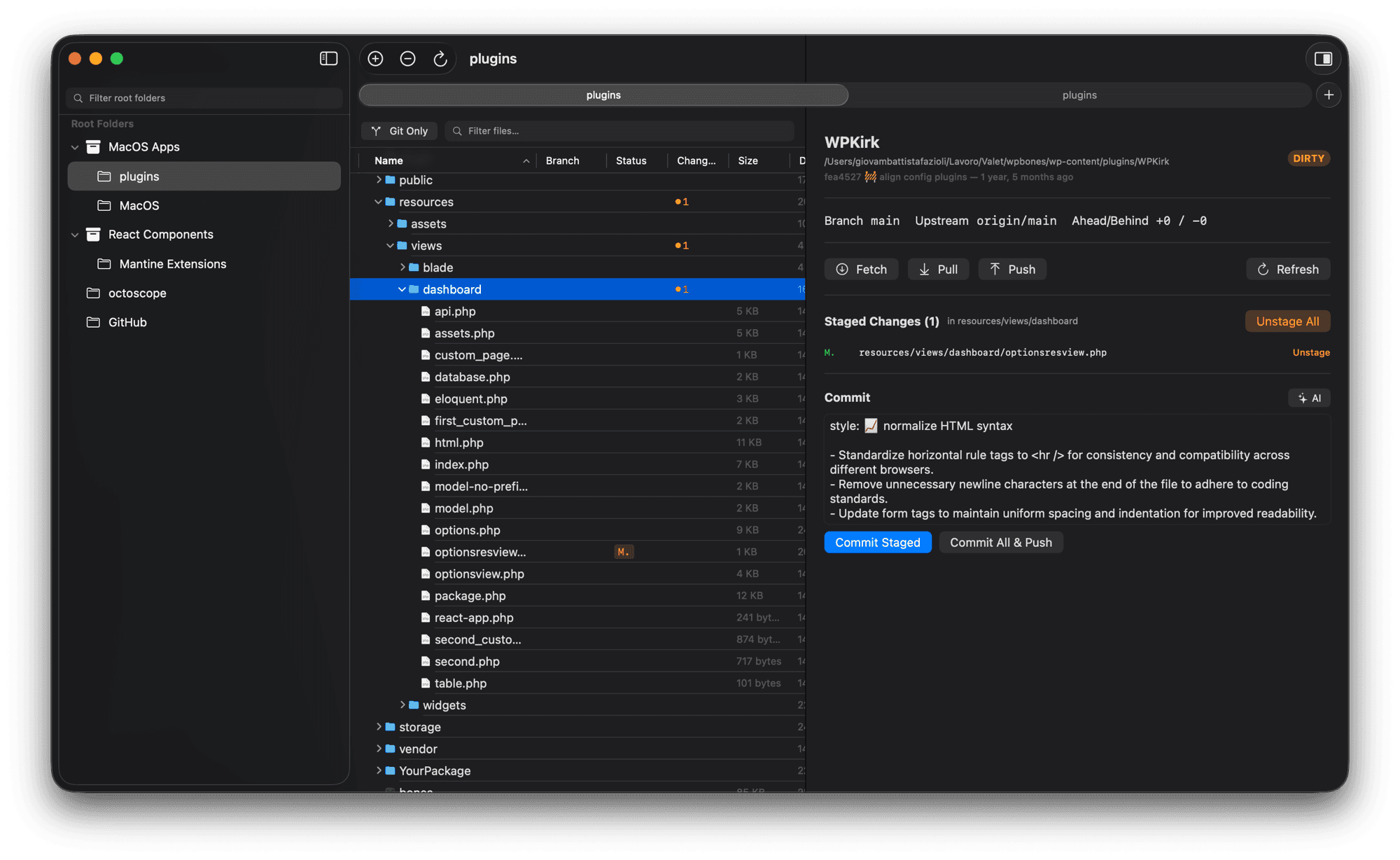Select the MacOS folder in sidebar
This screenshot has height=860, width=1400.
[204, 206]
